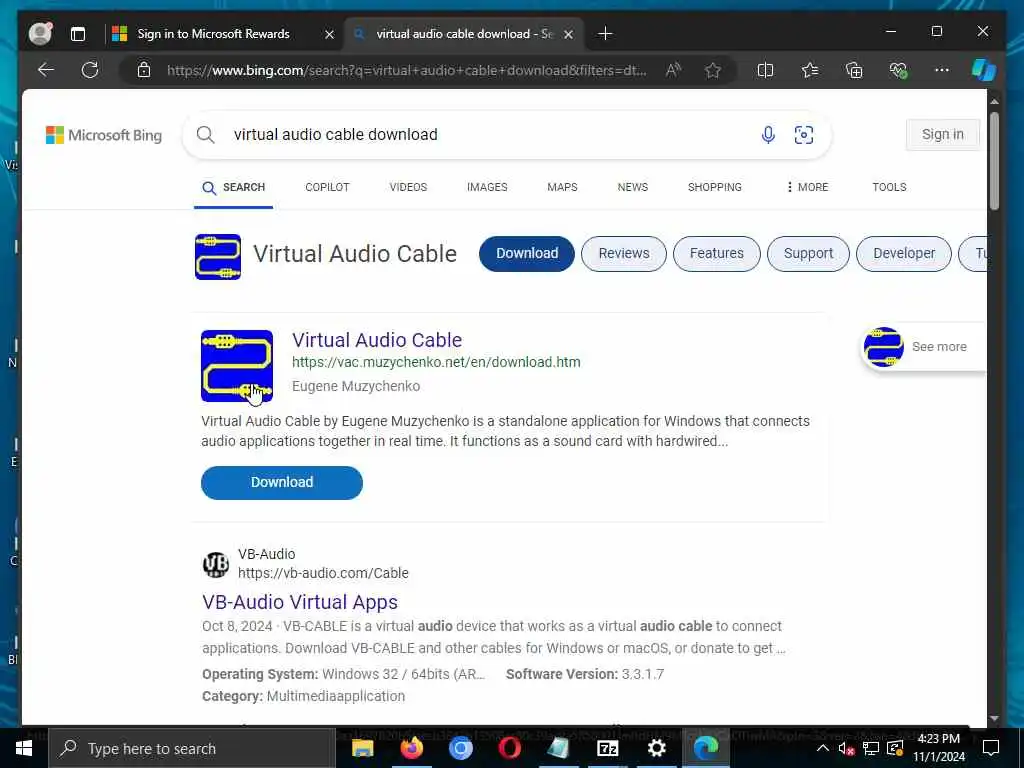The image size is (1024, 768).
Task: Open the Virtual Audio Cable result title link
Action: pyautogui.click(x=377, y=340)
